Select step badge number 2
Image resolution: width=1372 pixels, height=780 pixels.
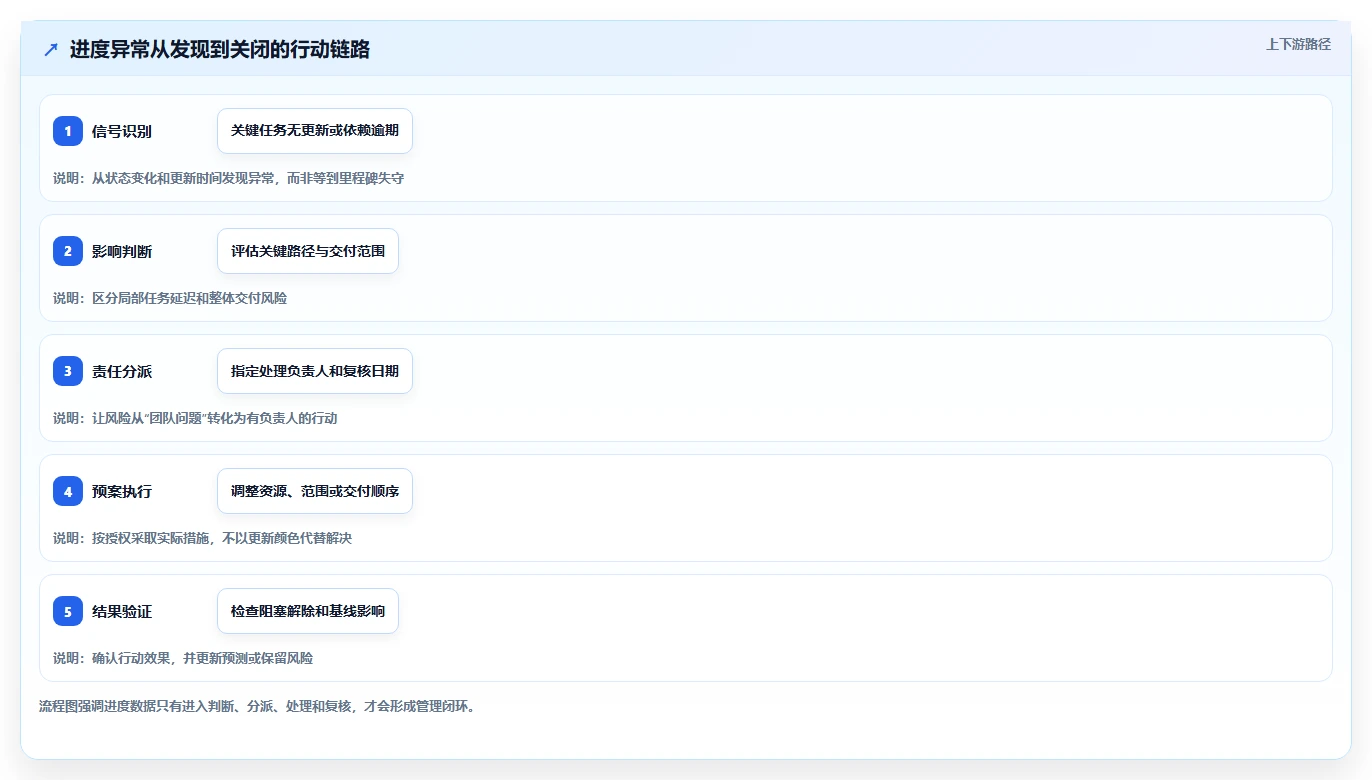pyautogui.click(x=68, y=251)
